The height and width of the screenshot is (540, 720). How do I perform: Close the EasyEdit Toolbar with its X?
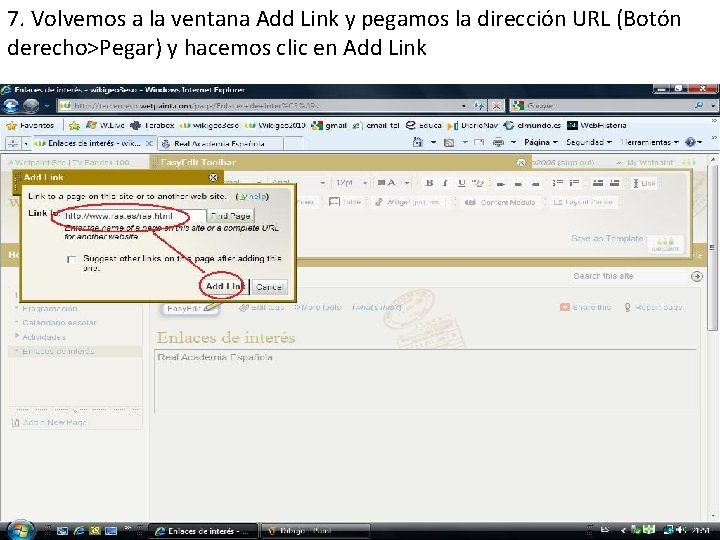[x=521, y=163]
